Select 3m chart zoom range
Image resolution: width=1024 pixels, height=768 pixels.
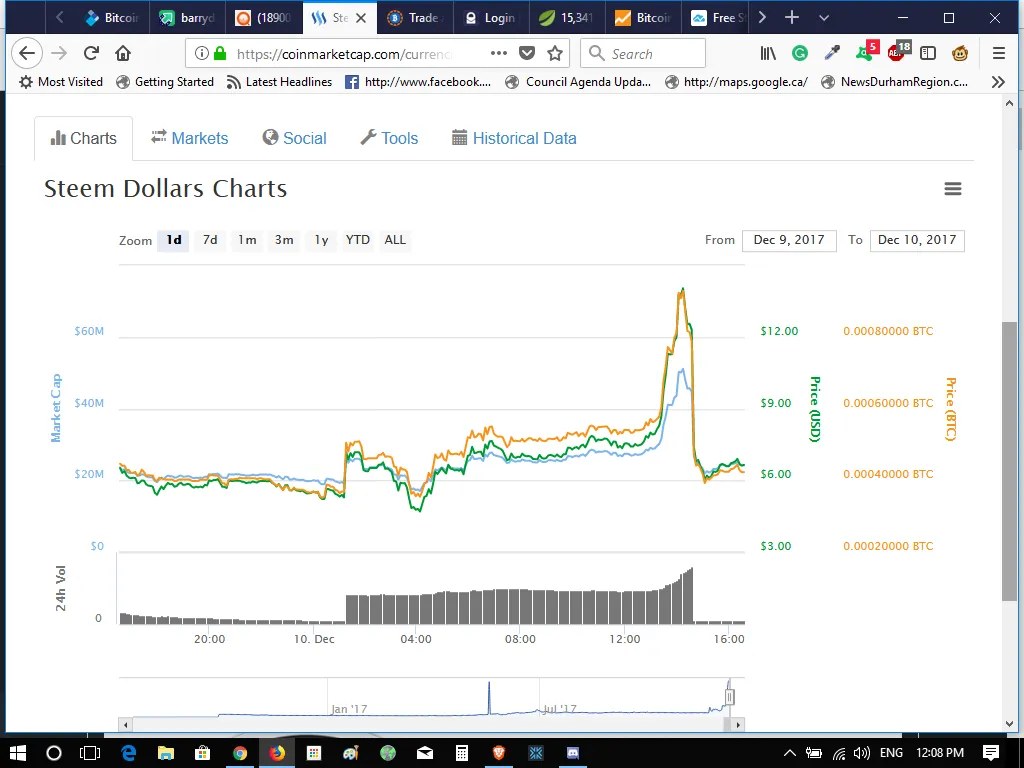[284, 240]
